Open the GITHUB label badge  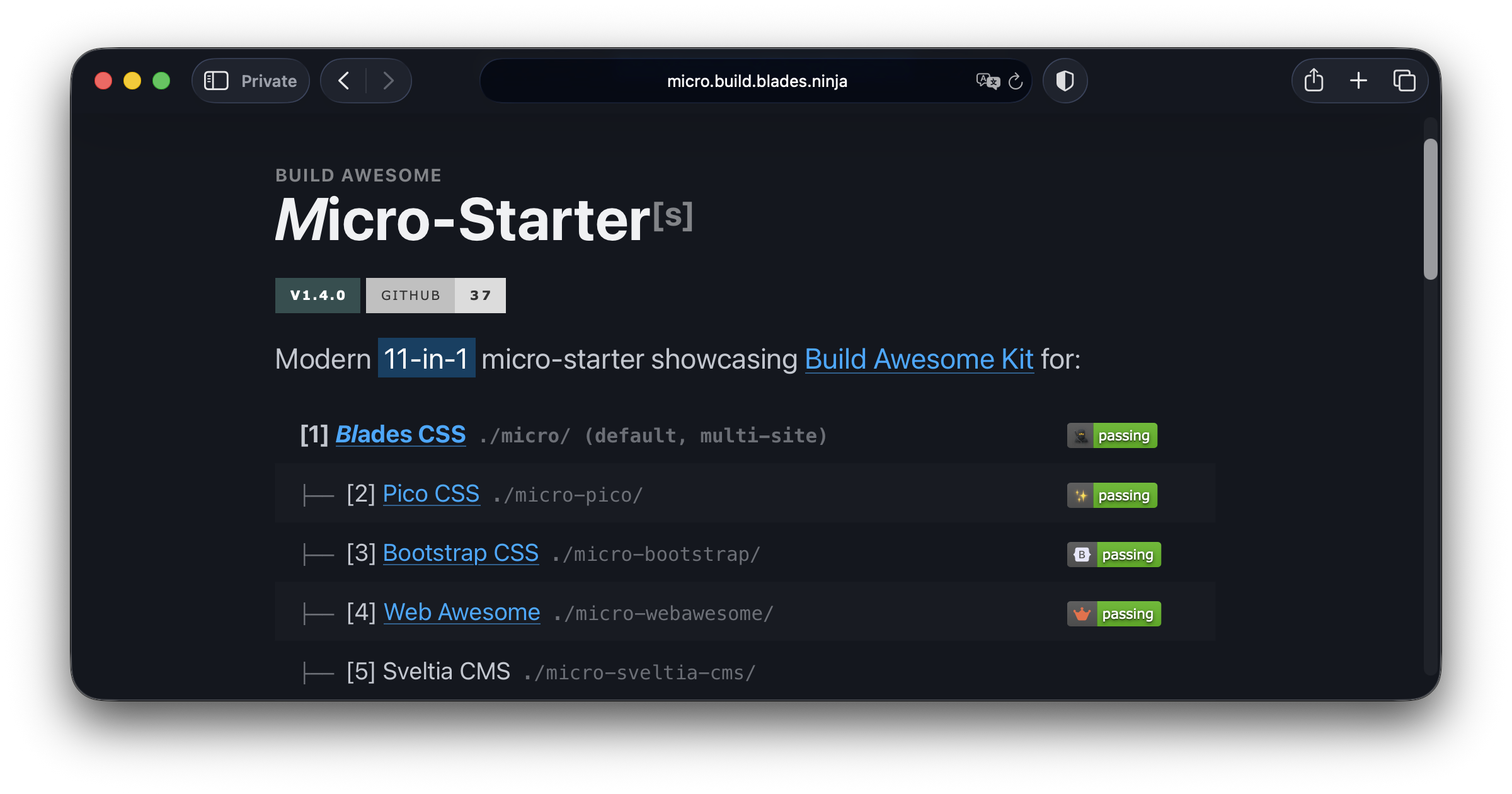click(410, 296)
